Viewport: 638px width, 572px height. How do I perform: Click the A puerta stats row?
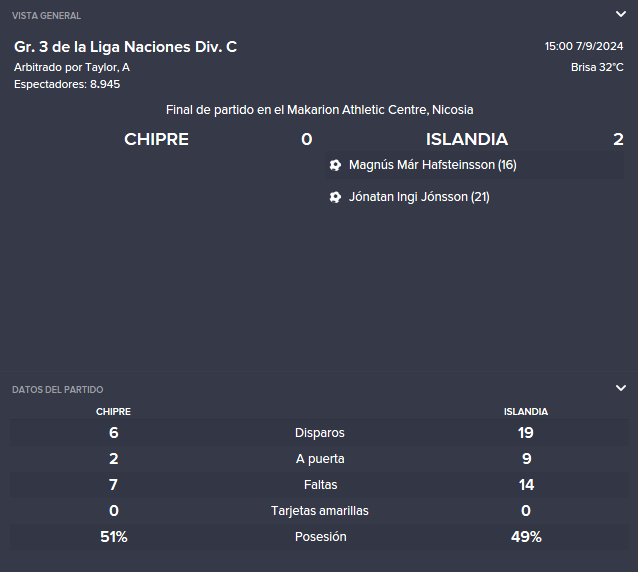(319, 458)
